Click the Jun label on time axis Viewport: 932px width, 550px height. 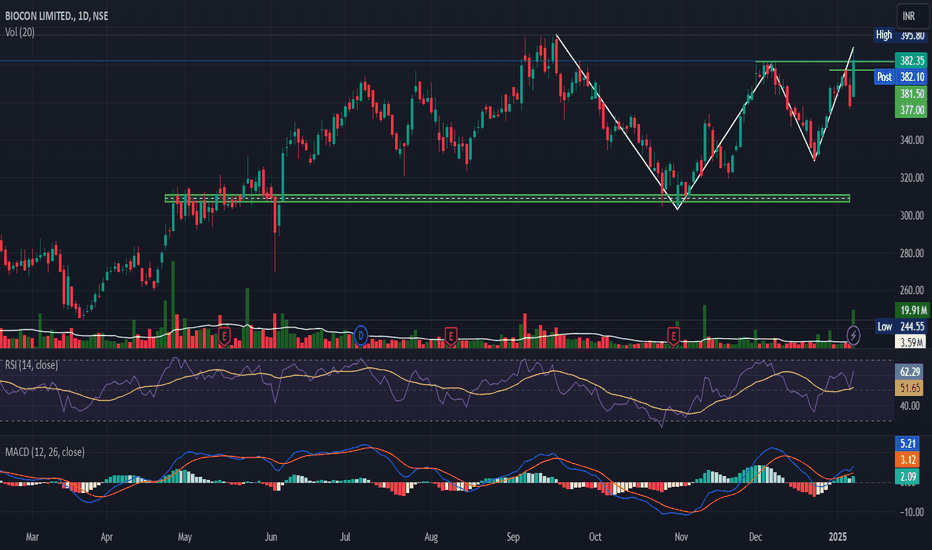click(270, 537)
